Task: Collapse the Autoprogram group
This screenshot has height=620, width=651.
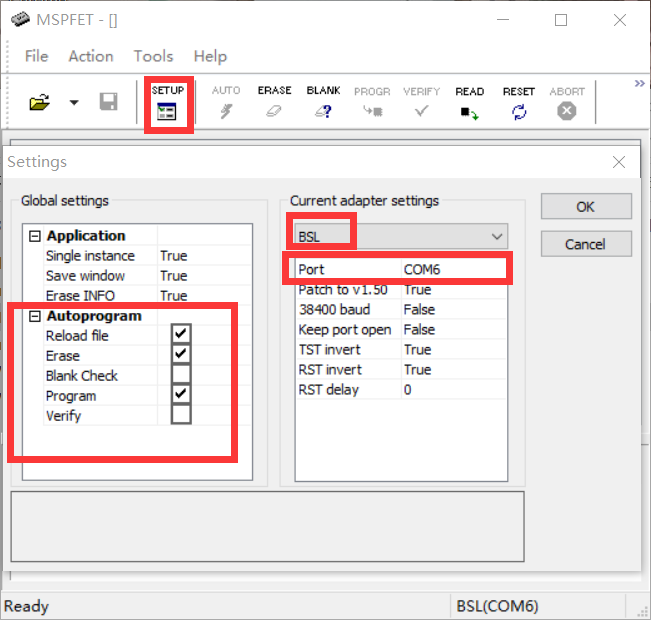Action: (x=34, y=316)
